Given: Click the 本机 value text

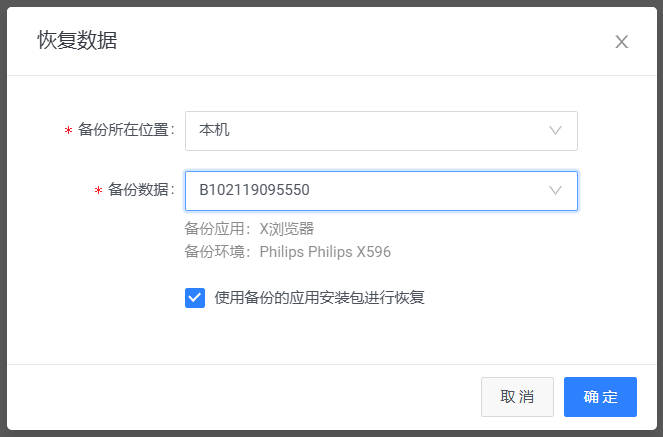Looking at the screenshot, I should pyautogui.click(x=215, y=130).
